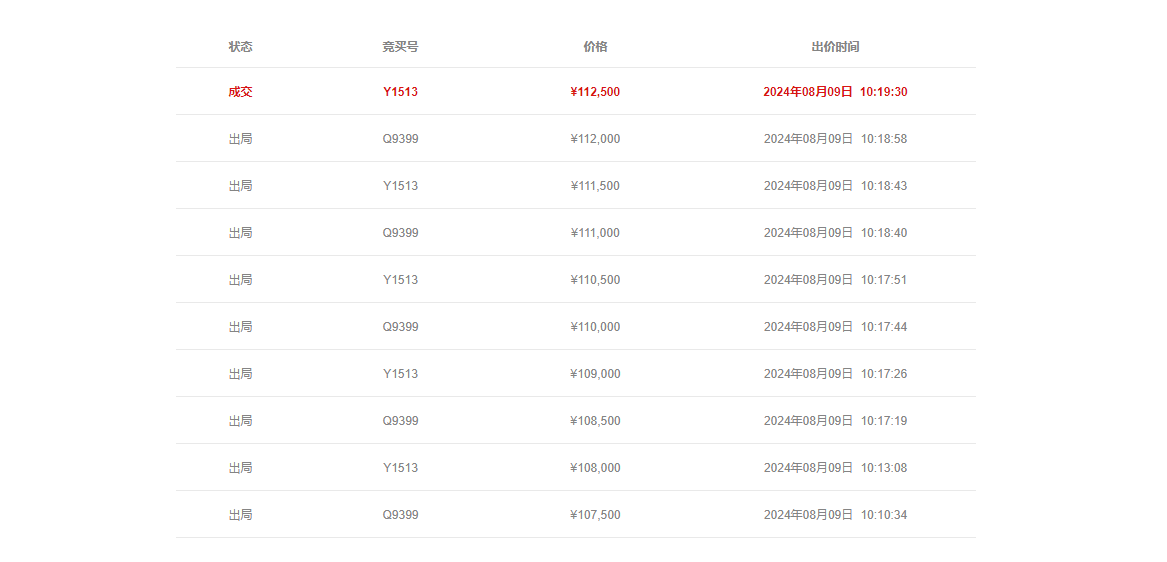Click the ¥107,500 bid price
Viewport: 1167px width, 562px height.
[595, 514]
